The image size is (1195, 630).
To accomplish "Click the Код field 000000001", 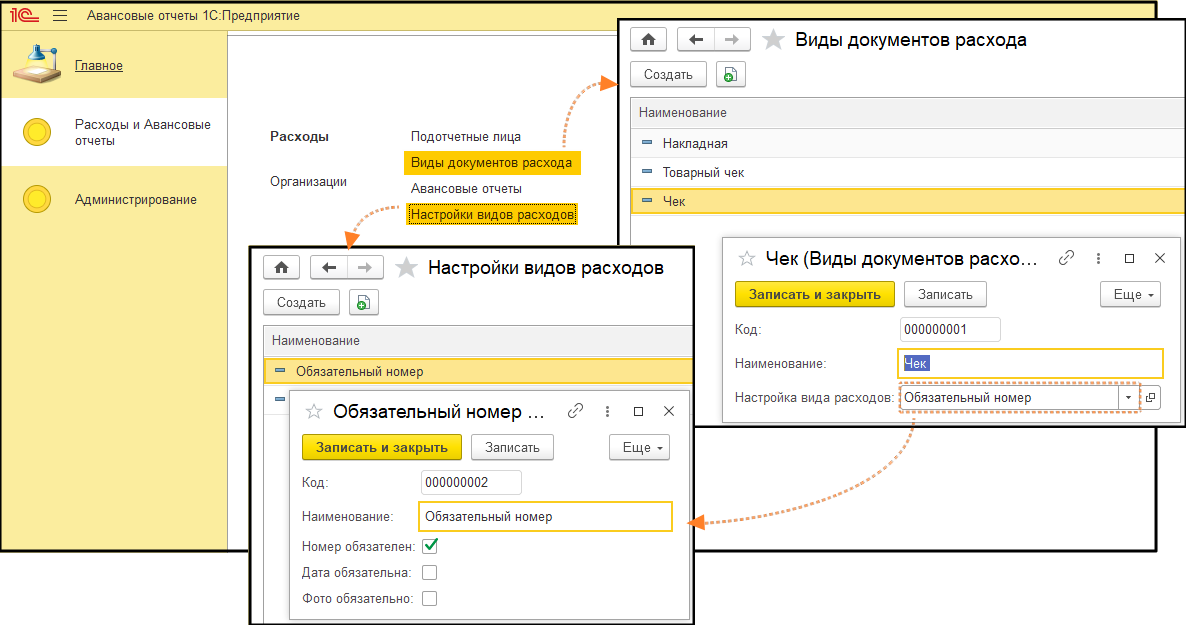I will (x=950, y=329).
